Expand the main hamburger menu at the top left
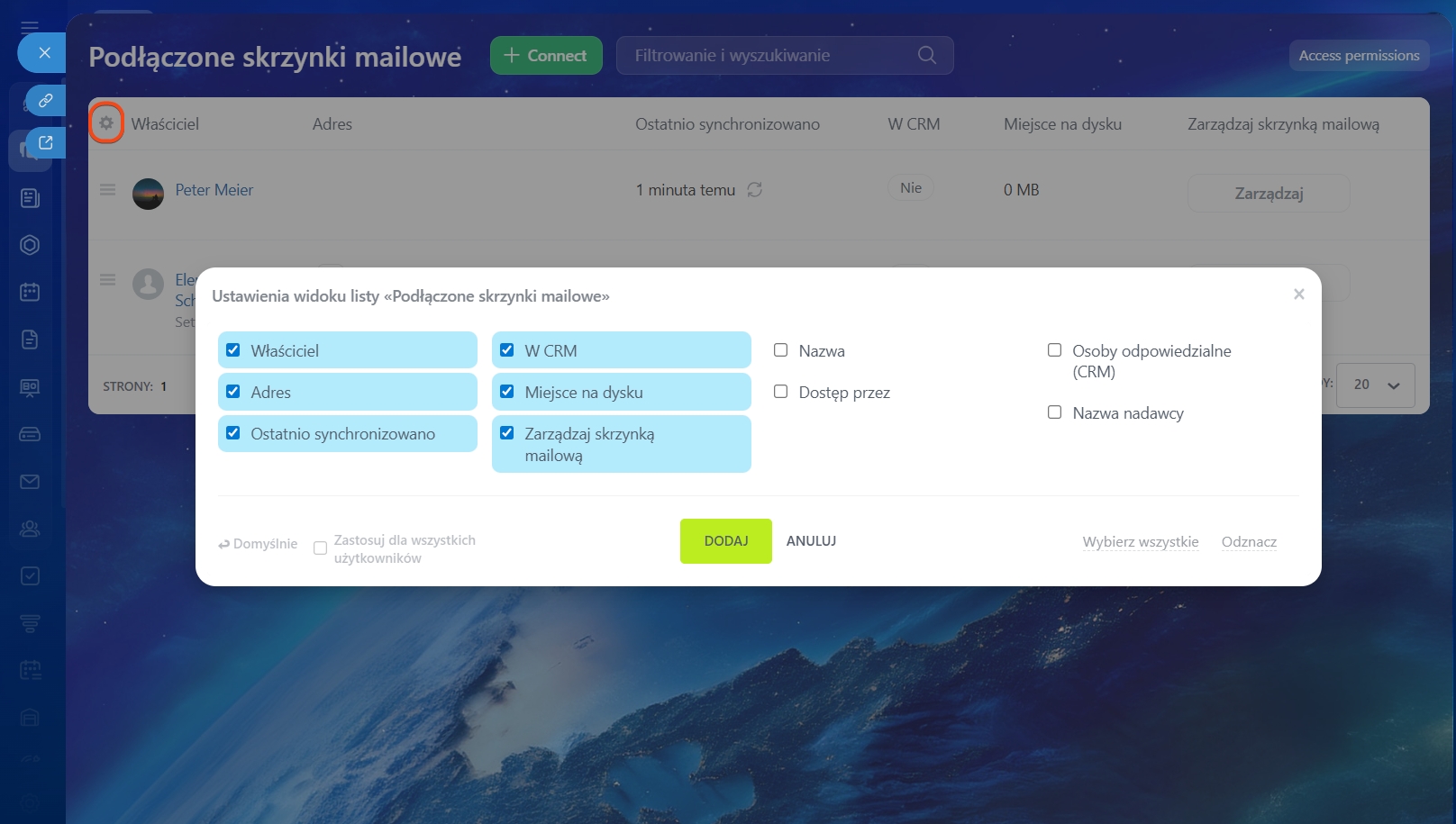This screenshot has width=1456, height=824. click(30, 27)
